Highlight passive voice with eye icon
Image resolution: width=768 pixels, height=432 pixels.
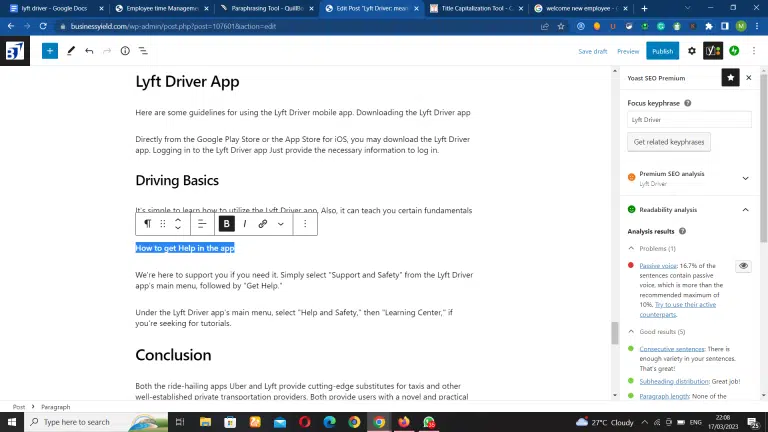pos(743,266)
